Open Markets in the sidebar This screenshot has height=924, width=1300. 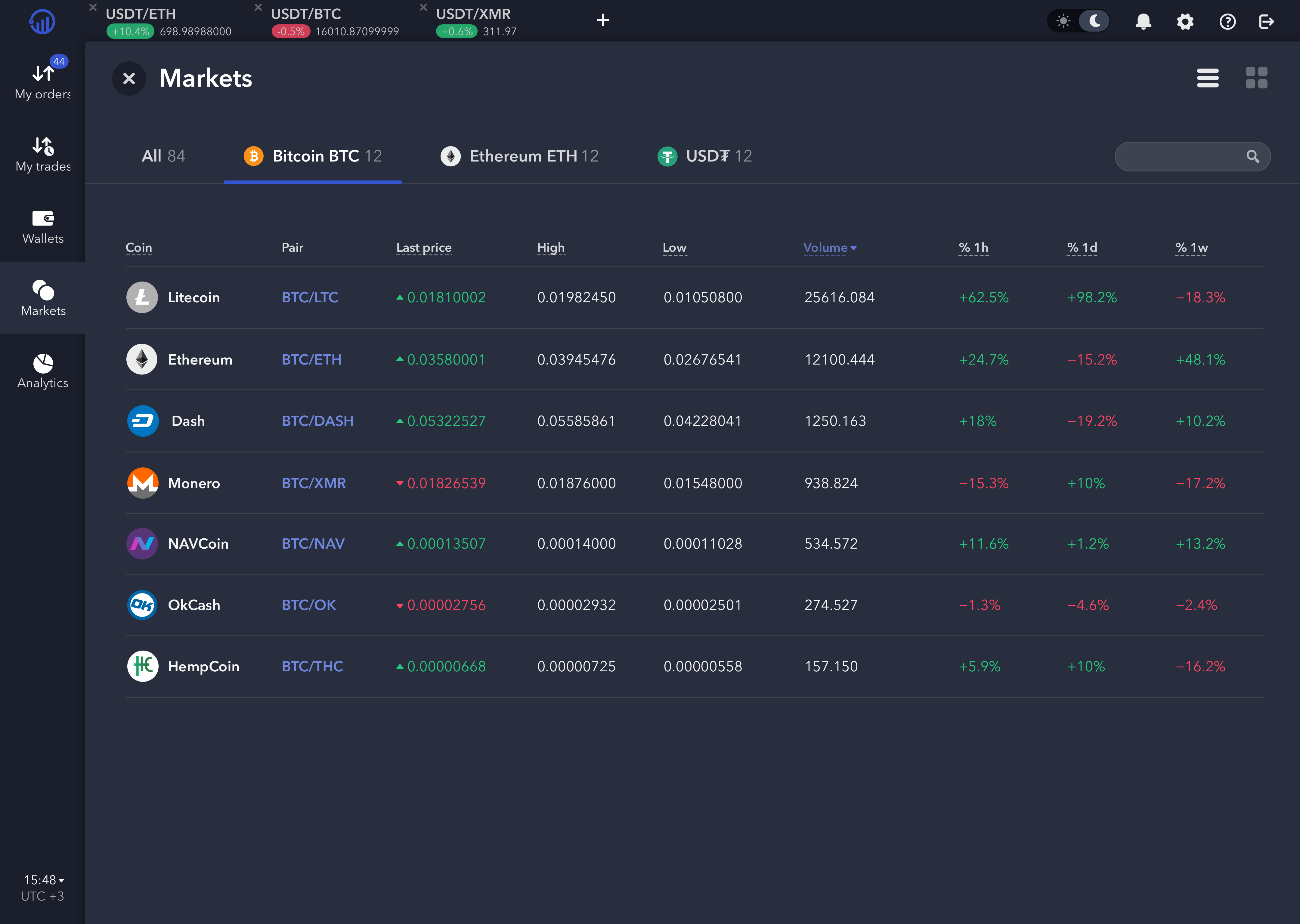click(43, 297)
